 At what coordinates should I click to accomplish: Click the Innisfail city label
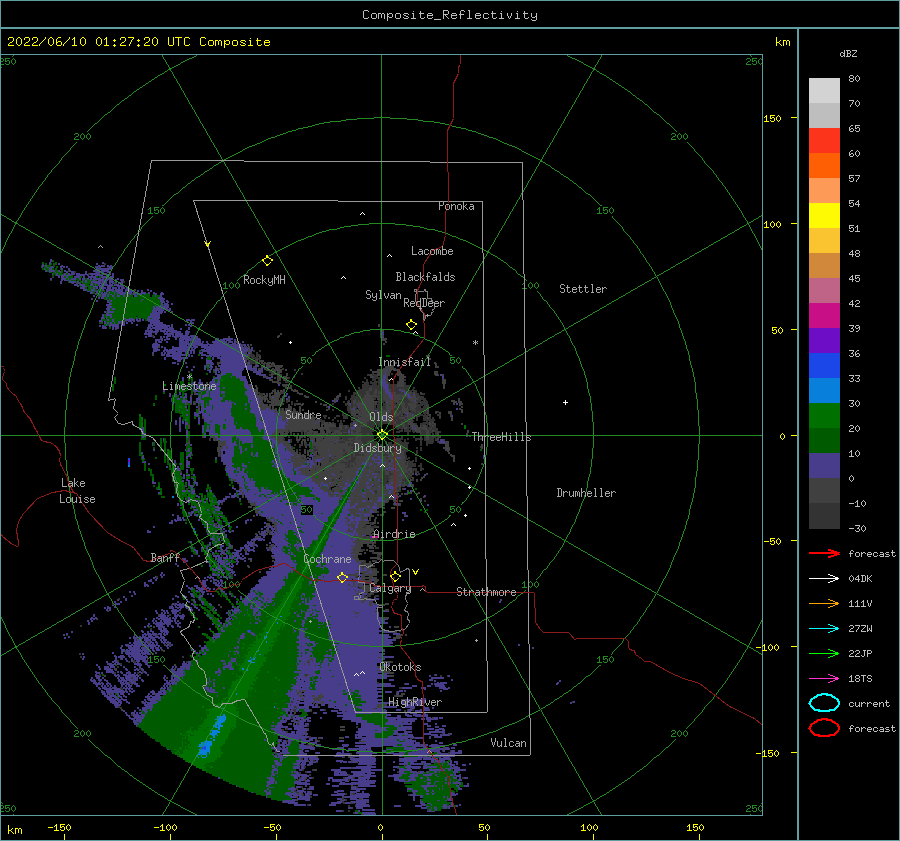point(404,362)
